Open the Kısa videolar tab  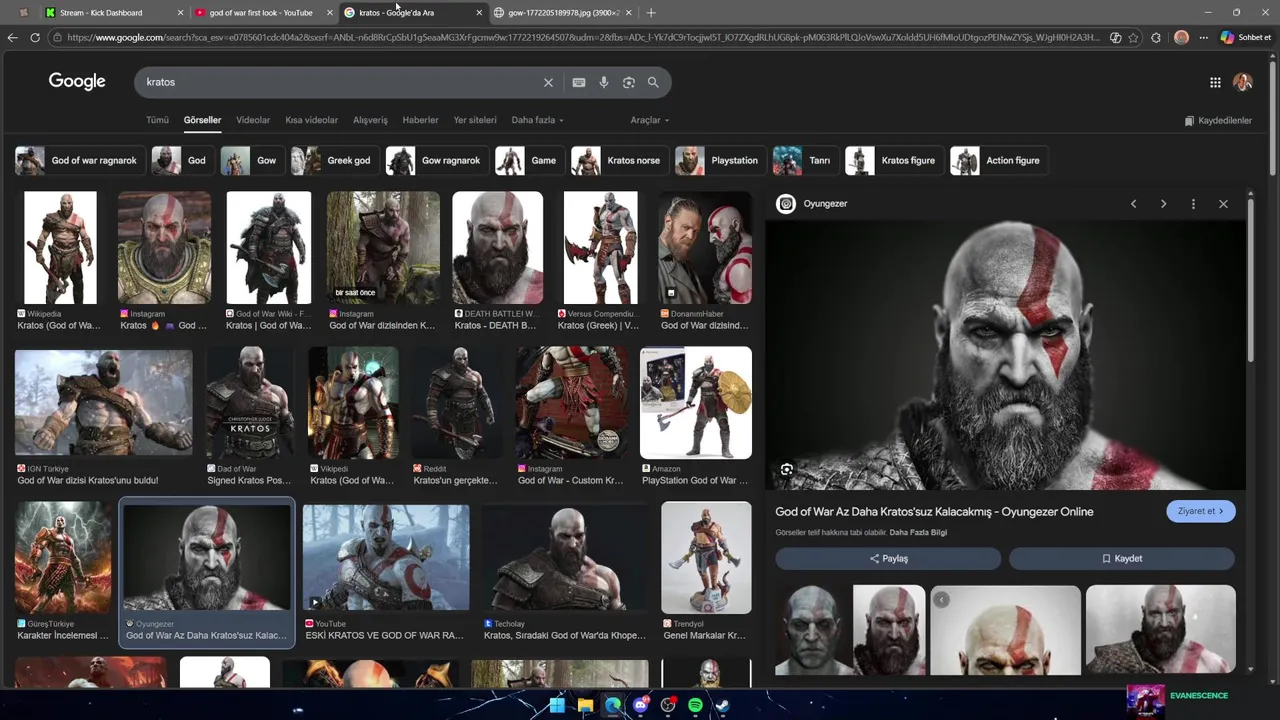[x=312, y=120]
